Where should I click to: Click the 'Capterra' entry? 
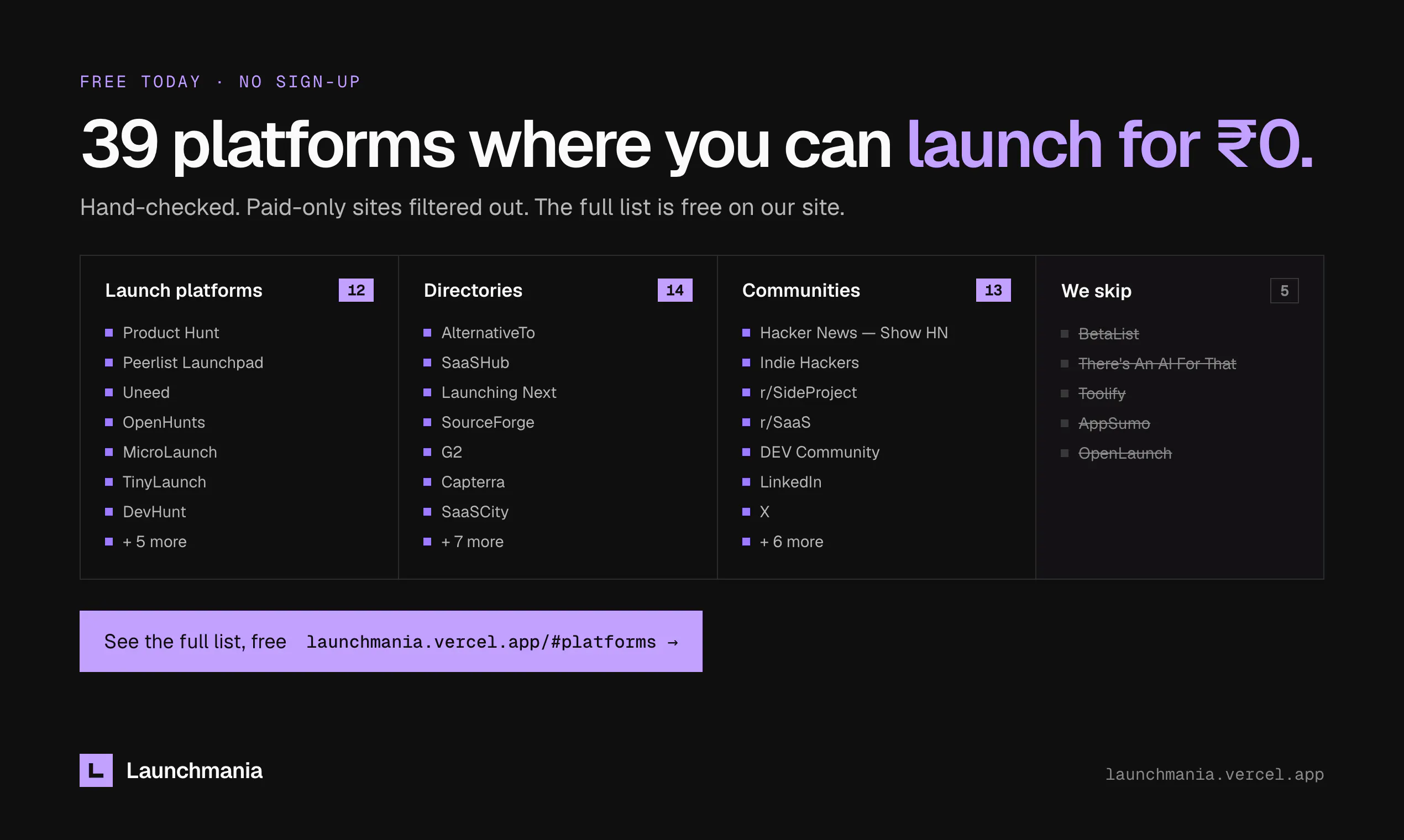[x=473, y=482]
